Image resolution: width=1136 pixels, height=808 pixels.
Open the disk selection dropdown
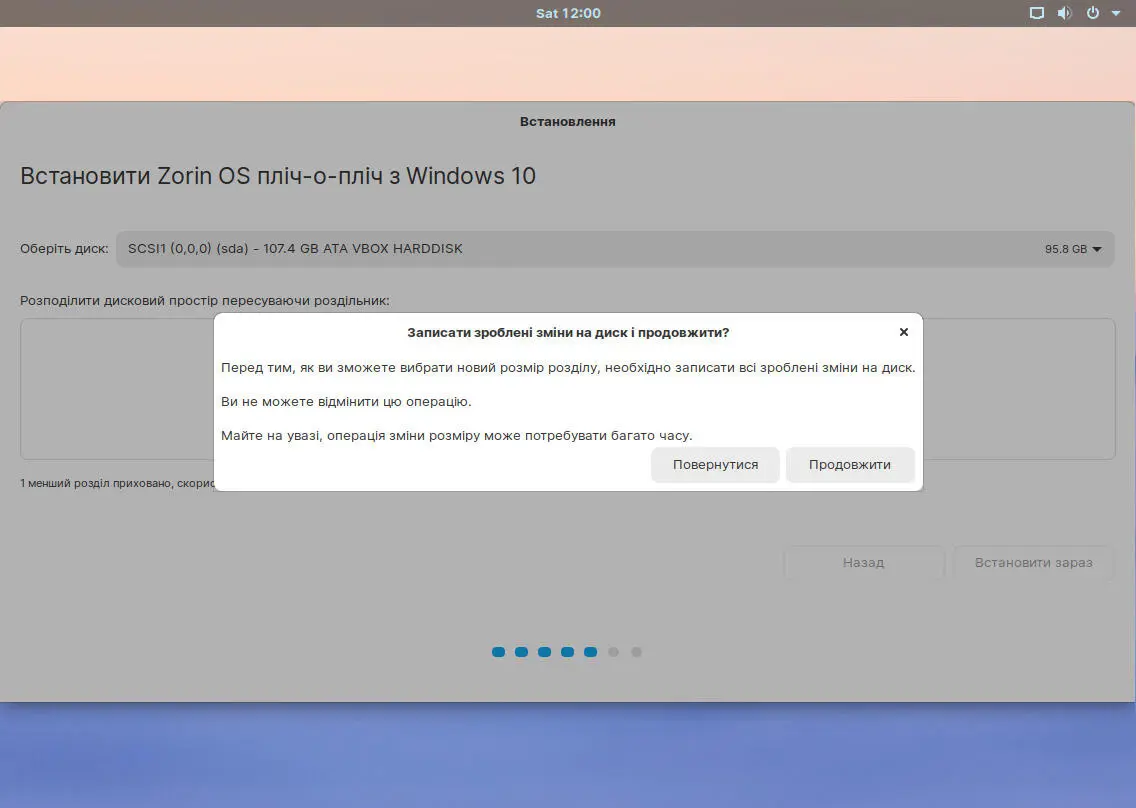pos(614,249)
